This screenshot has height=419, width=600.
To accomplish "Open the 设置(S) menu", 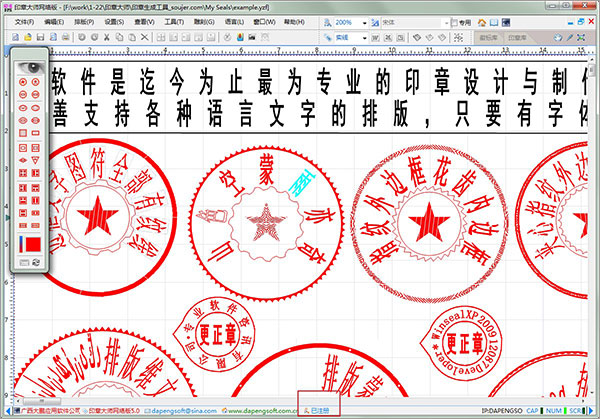I will [x=114, y=22].
